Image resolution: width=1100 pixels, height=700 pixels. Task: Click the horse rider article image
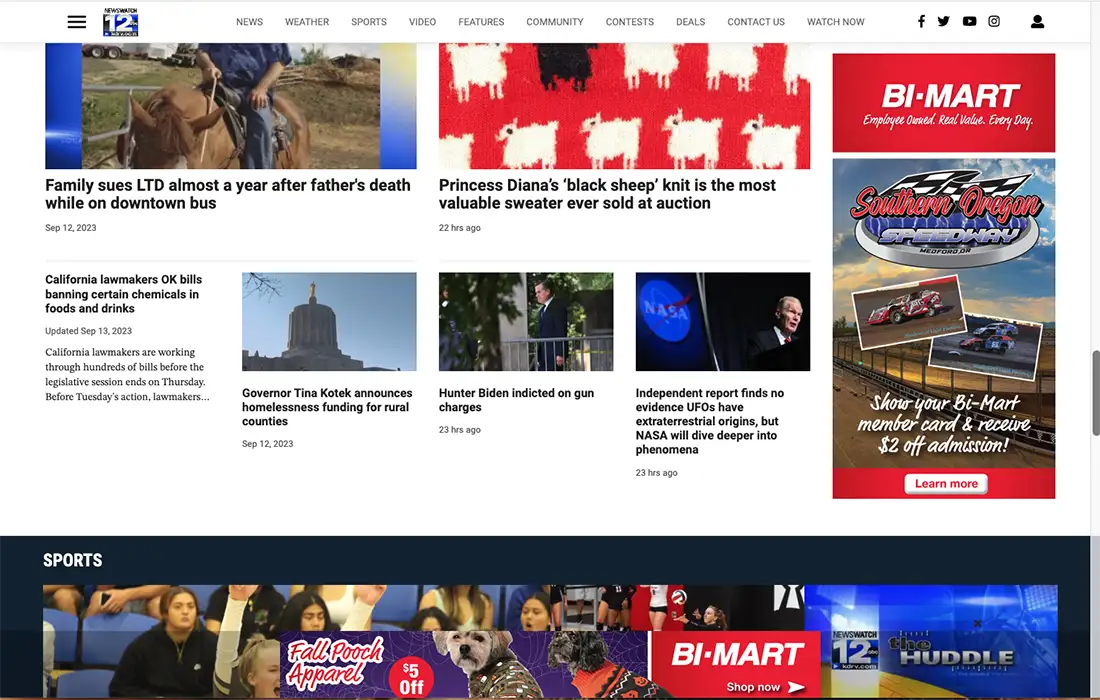tap(231, 106)
